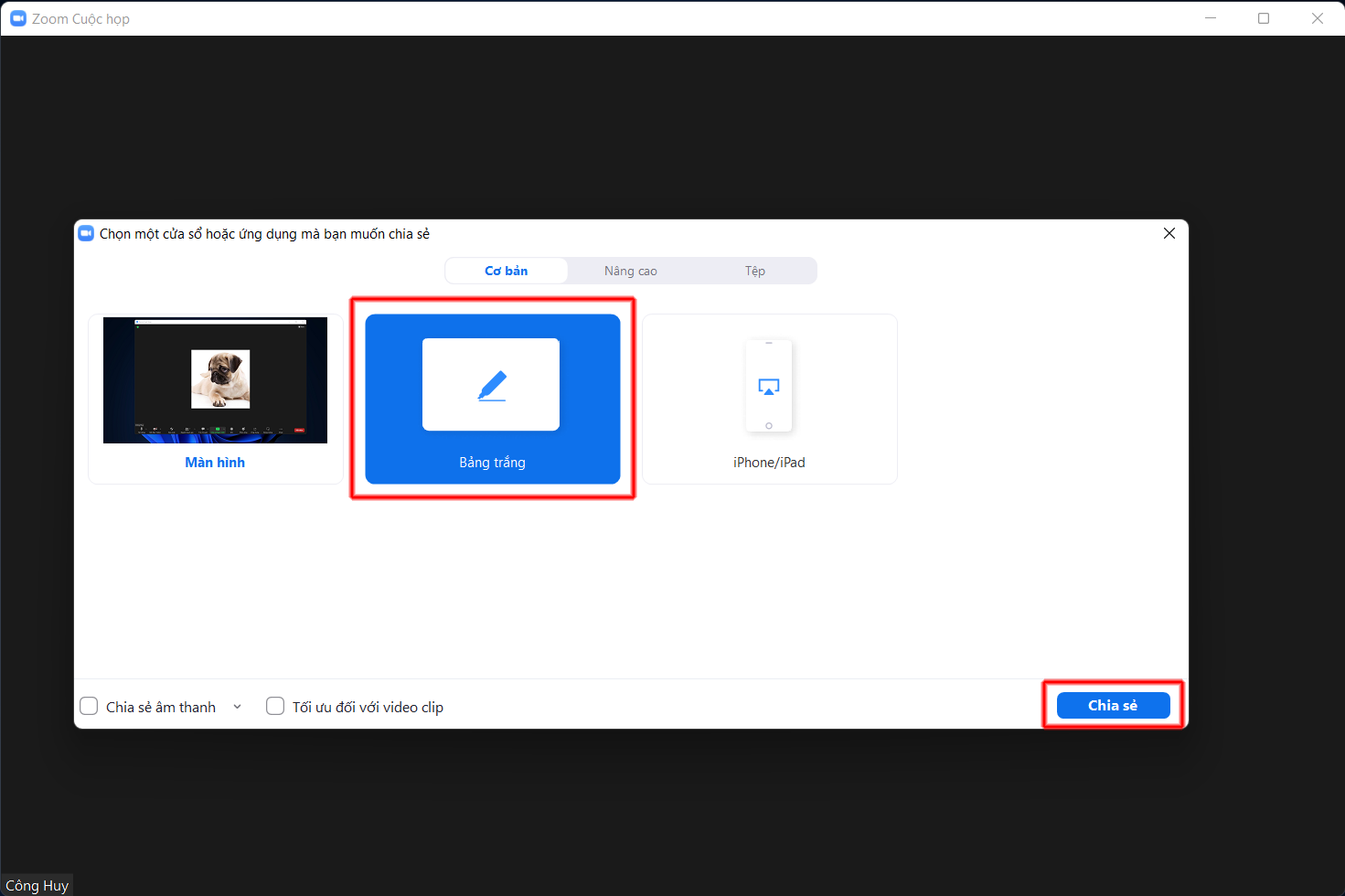Choose the Màn hình screen thumbnail
Viewport: 1345px width, 896px height.
click(215, 380)
